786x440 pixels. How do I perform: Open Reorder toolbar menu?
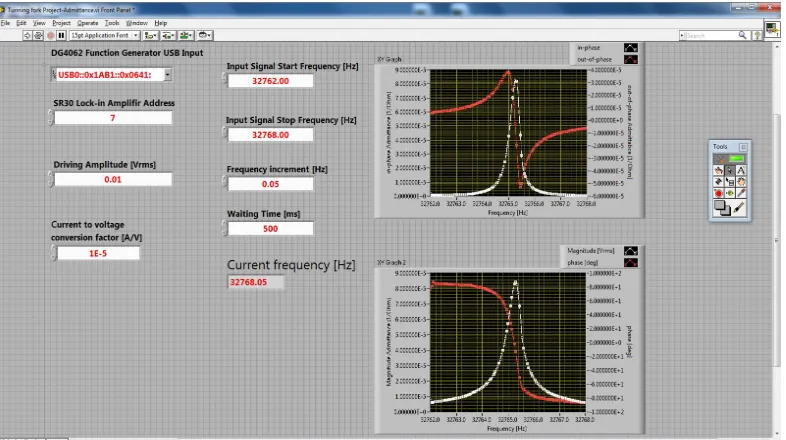tap(205, 36)
